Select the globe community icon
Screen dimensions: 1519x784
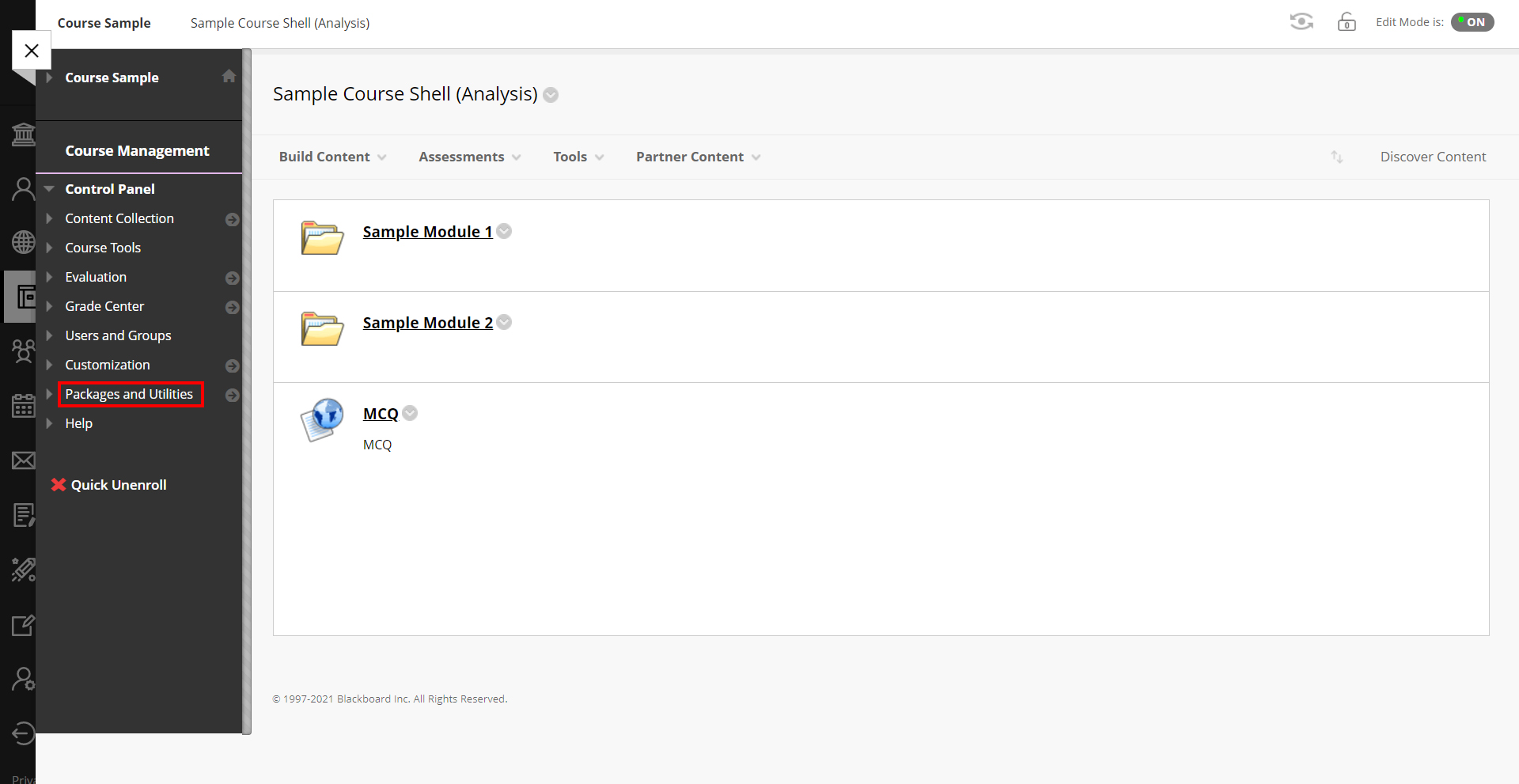(x=23, y=242)
